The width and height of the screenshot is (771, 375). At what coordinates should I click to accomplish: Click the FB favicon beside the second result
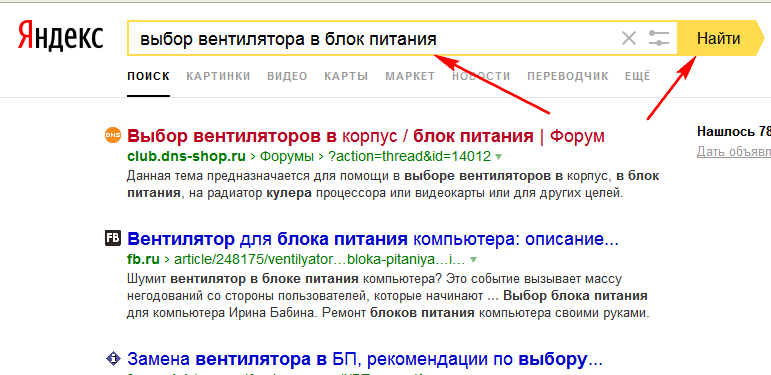[113, 238]
